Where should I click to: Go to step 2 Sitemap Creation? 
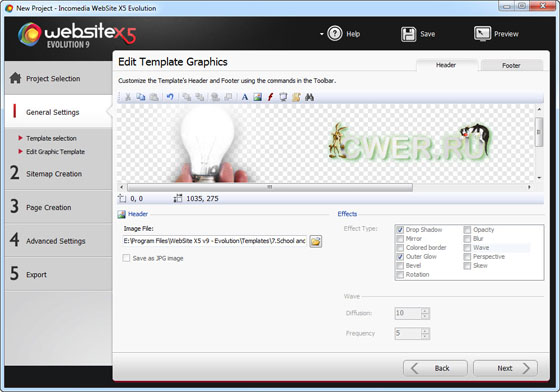tap(58, 174)
